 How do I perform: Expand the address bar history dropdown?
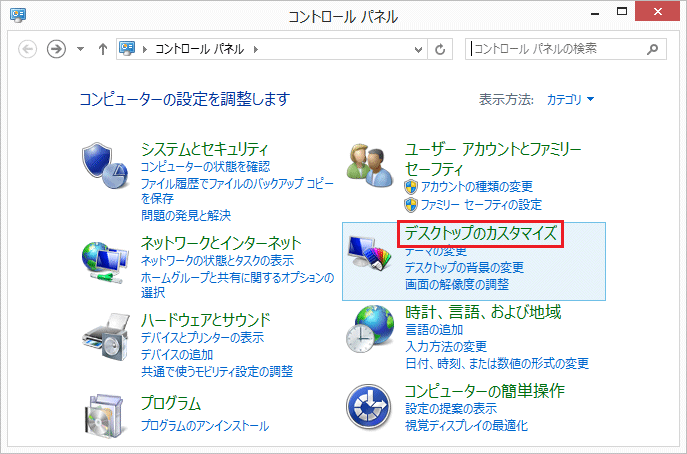coord(418,50)
